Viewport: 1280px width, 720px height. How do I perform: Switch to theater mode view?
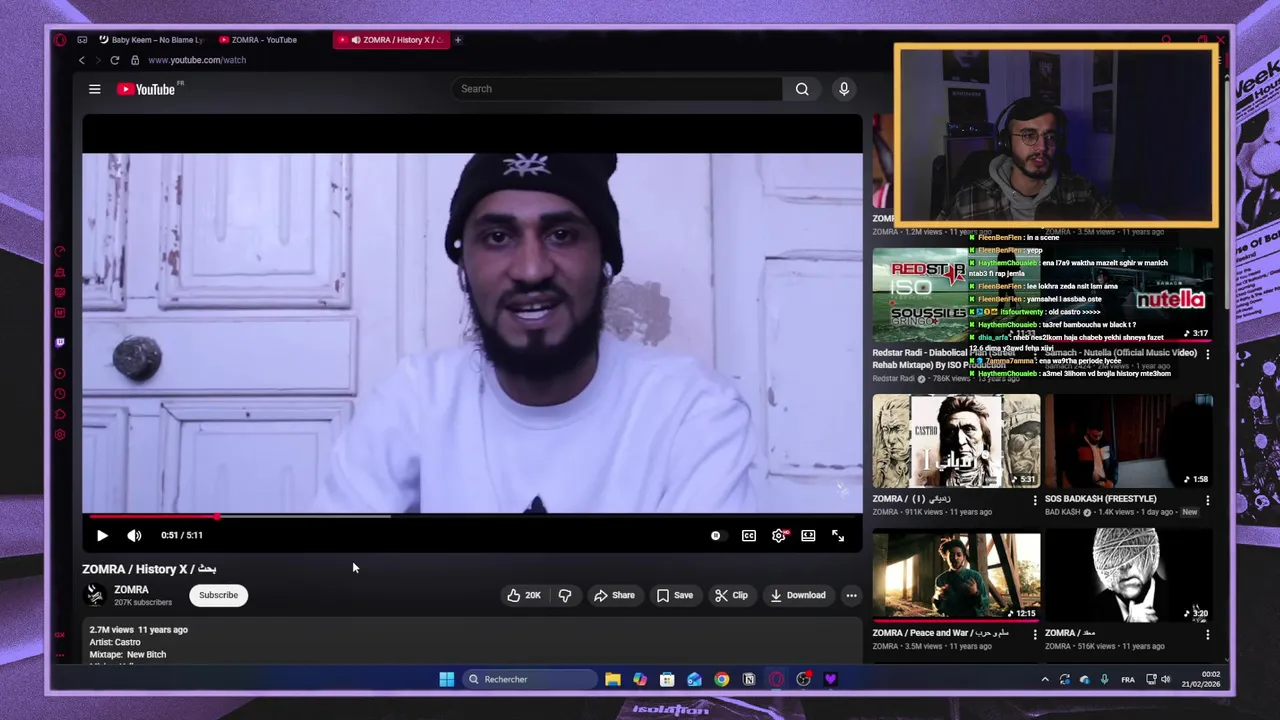tap(808, 536)
